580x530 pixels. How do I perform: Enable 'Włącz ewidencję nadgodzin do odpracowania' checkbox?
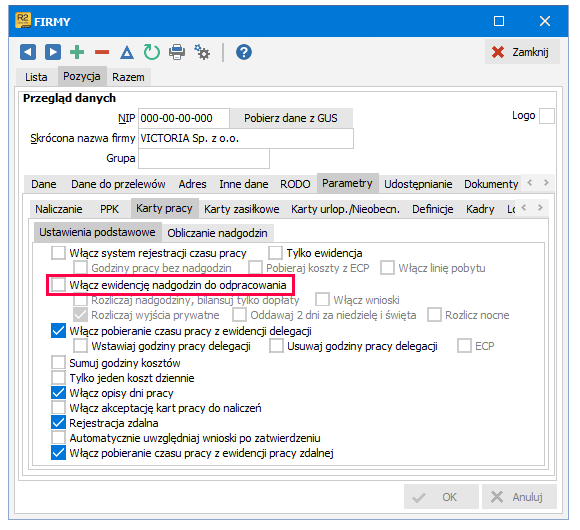pos(58,285)
